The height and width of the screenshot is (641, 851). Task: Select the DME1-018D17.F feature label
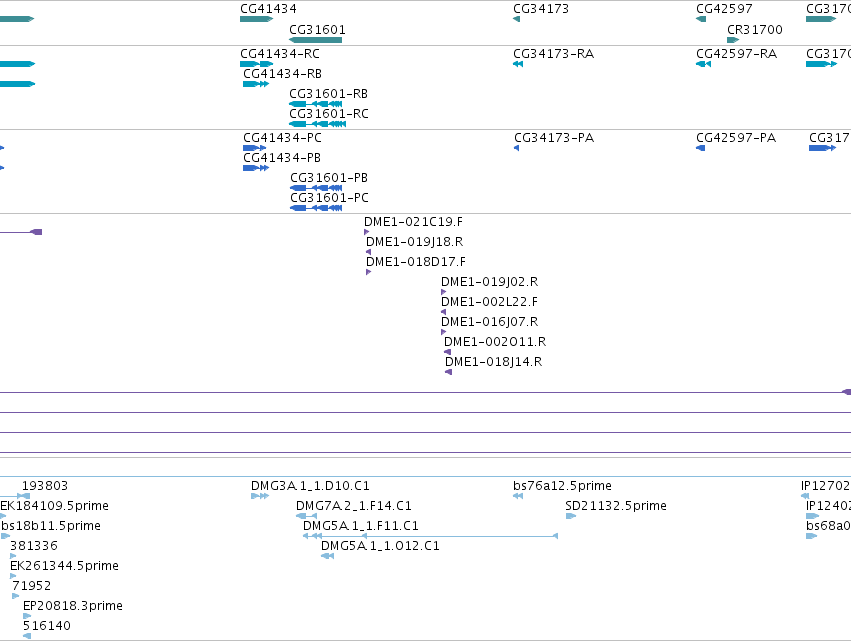416,262
